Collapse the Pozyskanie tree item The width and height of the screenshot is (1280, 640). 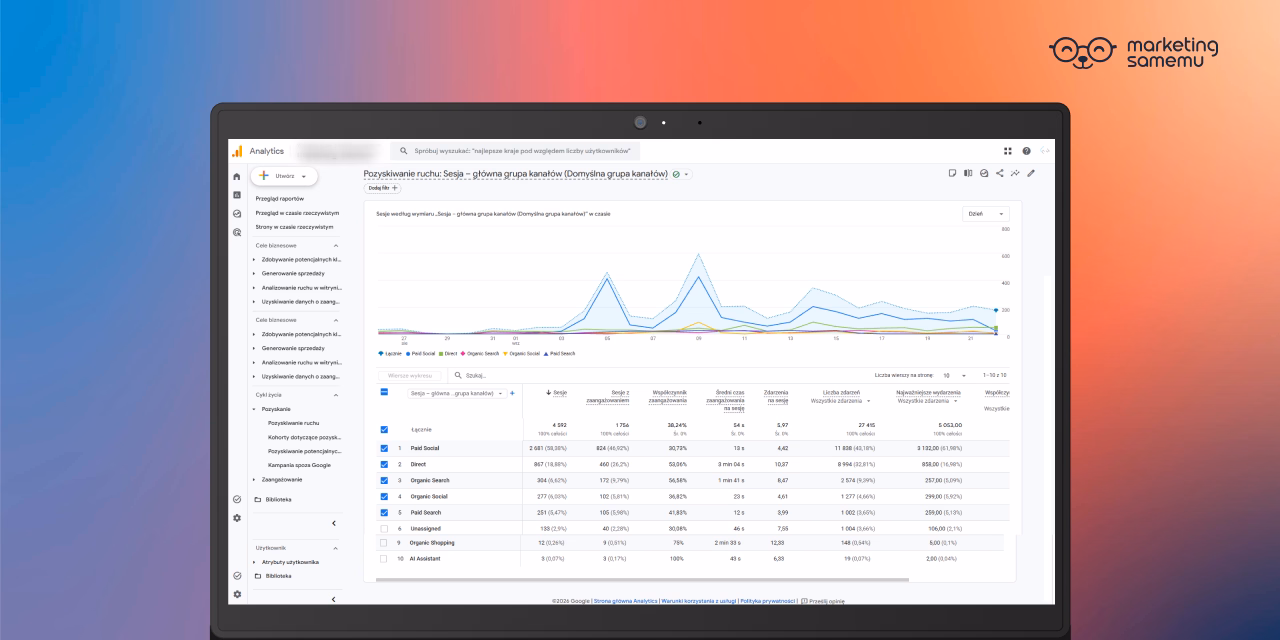254,409
